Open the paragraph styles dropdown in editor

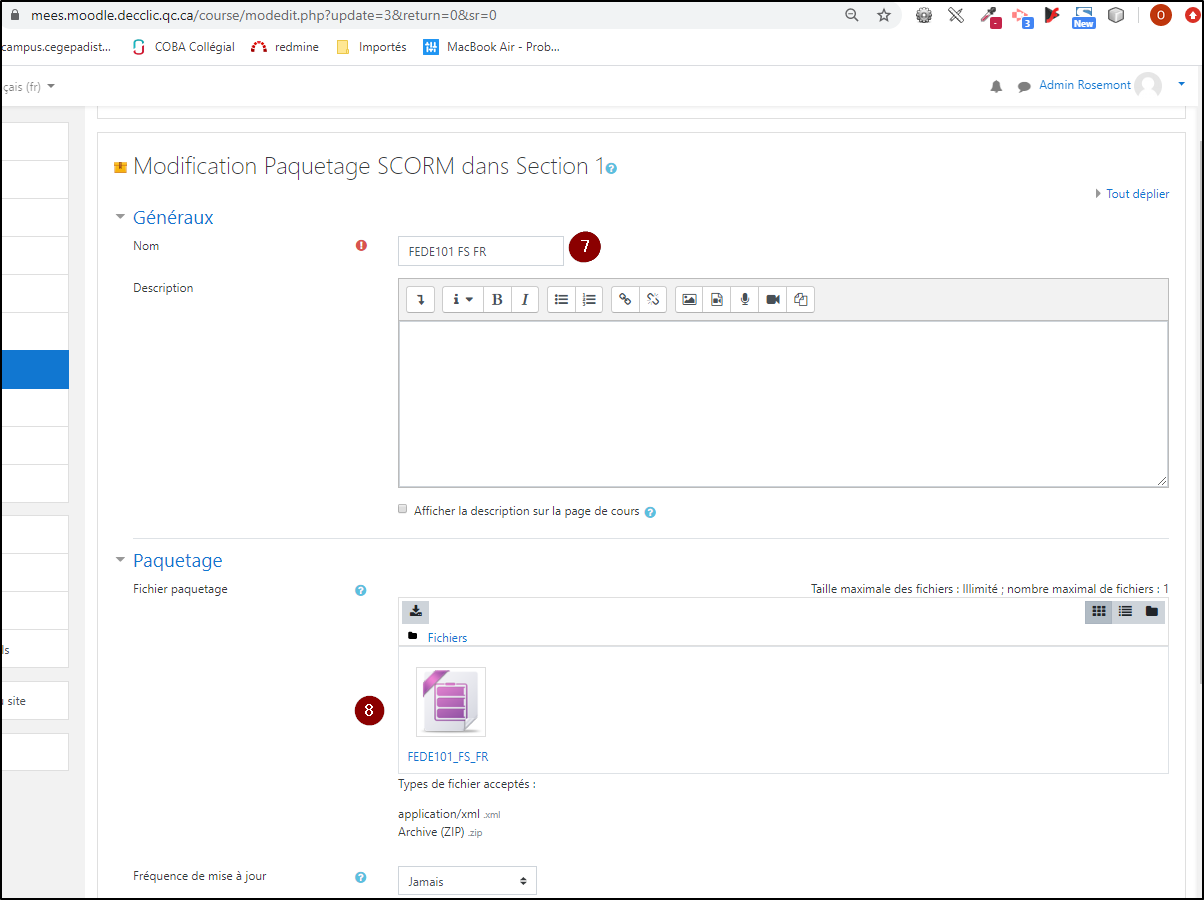[462, 299]
